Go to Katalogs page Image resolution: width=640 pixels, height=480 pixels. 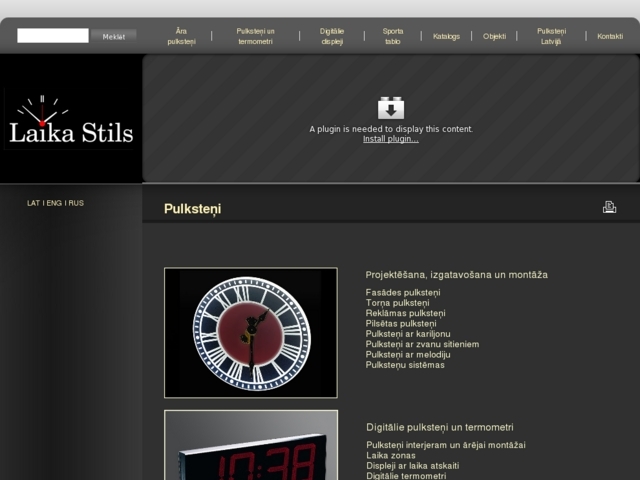[446, 36]
